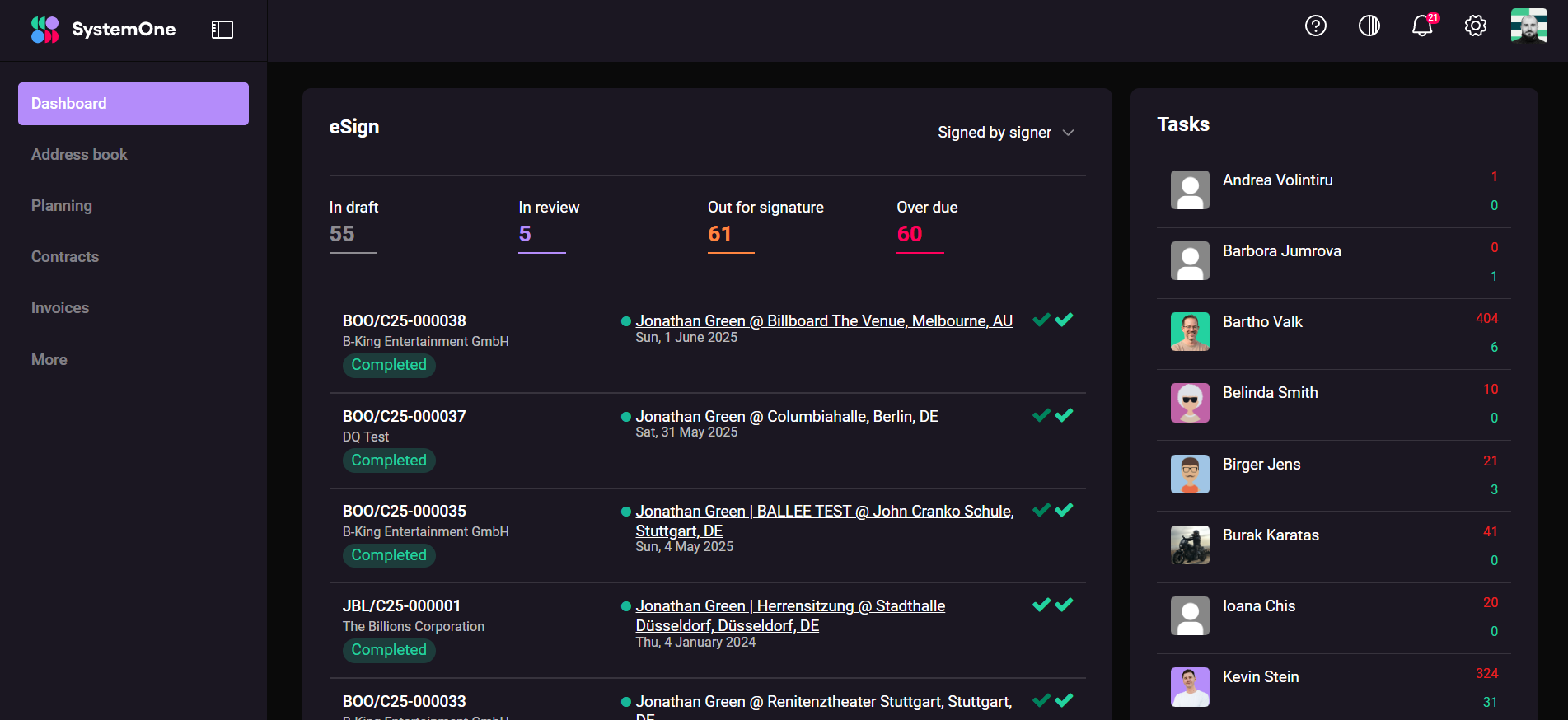
Task: Click Ioana Chis's avatar in Tasks
Action: click(x=1190, y=616)
